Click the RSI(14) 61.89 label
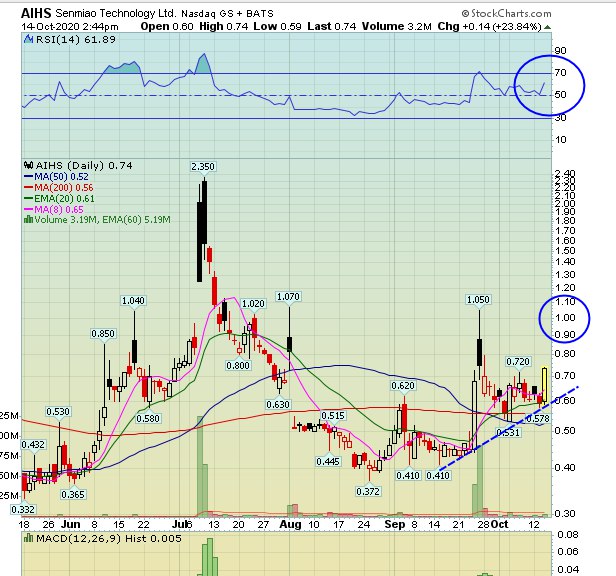 tap(76, 39)
